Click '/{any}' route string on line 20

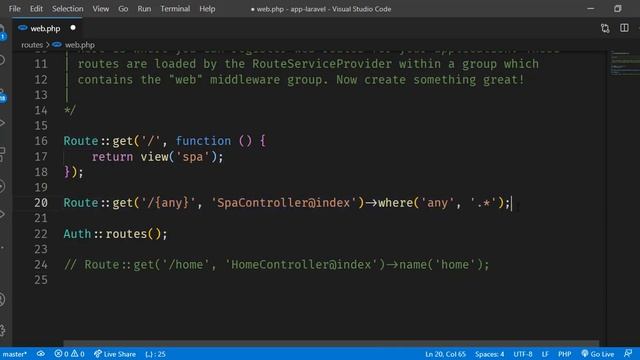[x=168, y=203]
